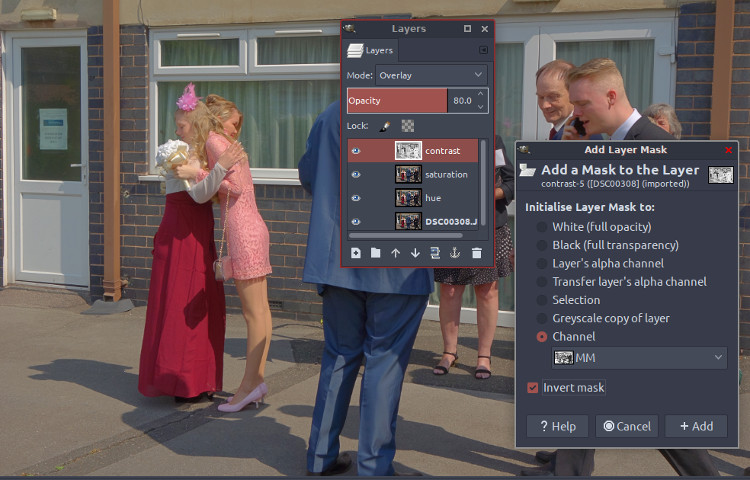Anchor the floating layer with the anchor icon
The height and width of the screenshot is (480, 750).
[455, 253]
